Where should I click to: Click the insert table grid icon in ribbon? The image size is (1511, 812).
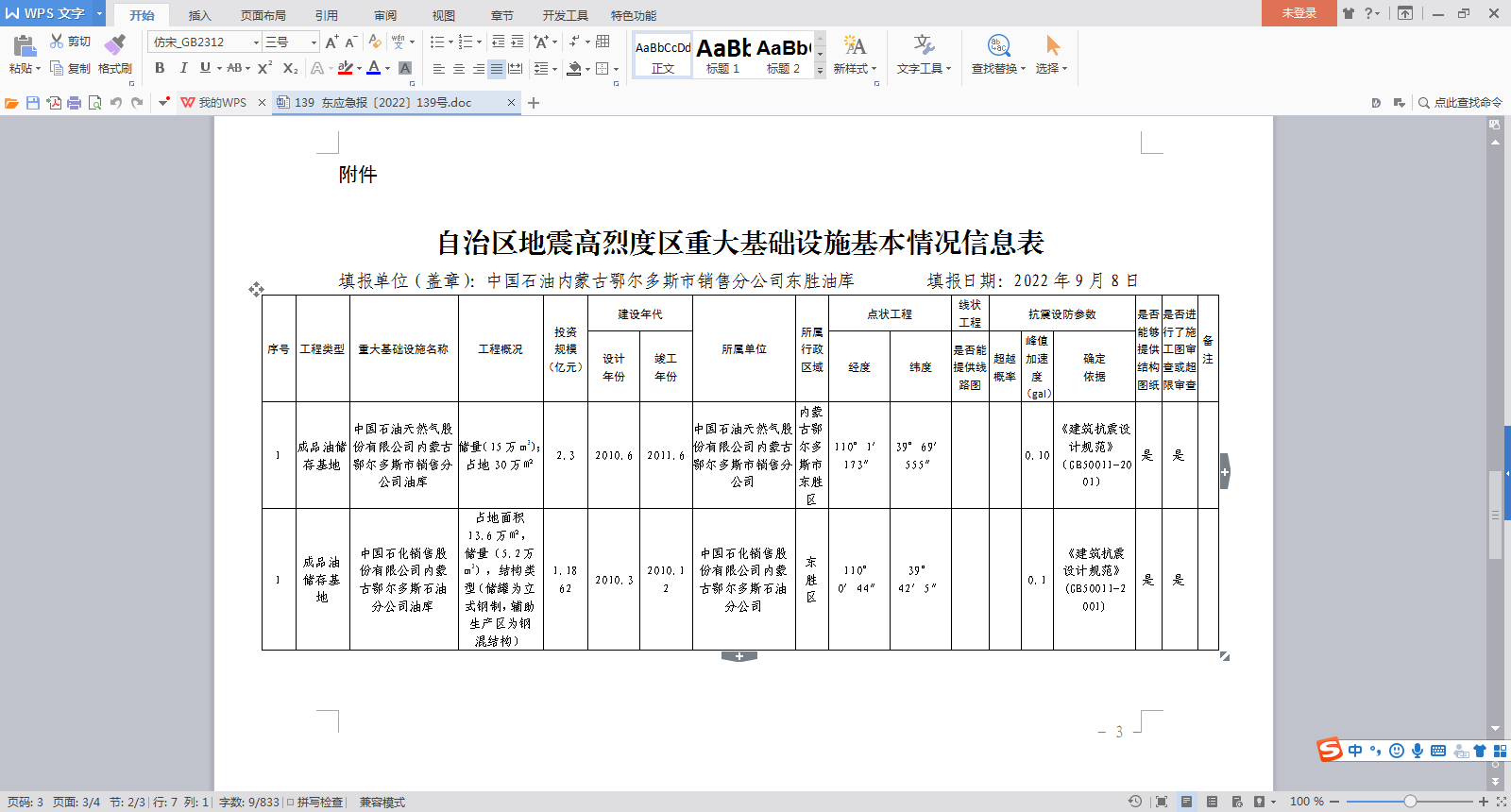[603, 42]
